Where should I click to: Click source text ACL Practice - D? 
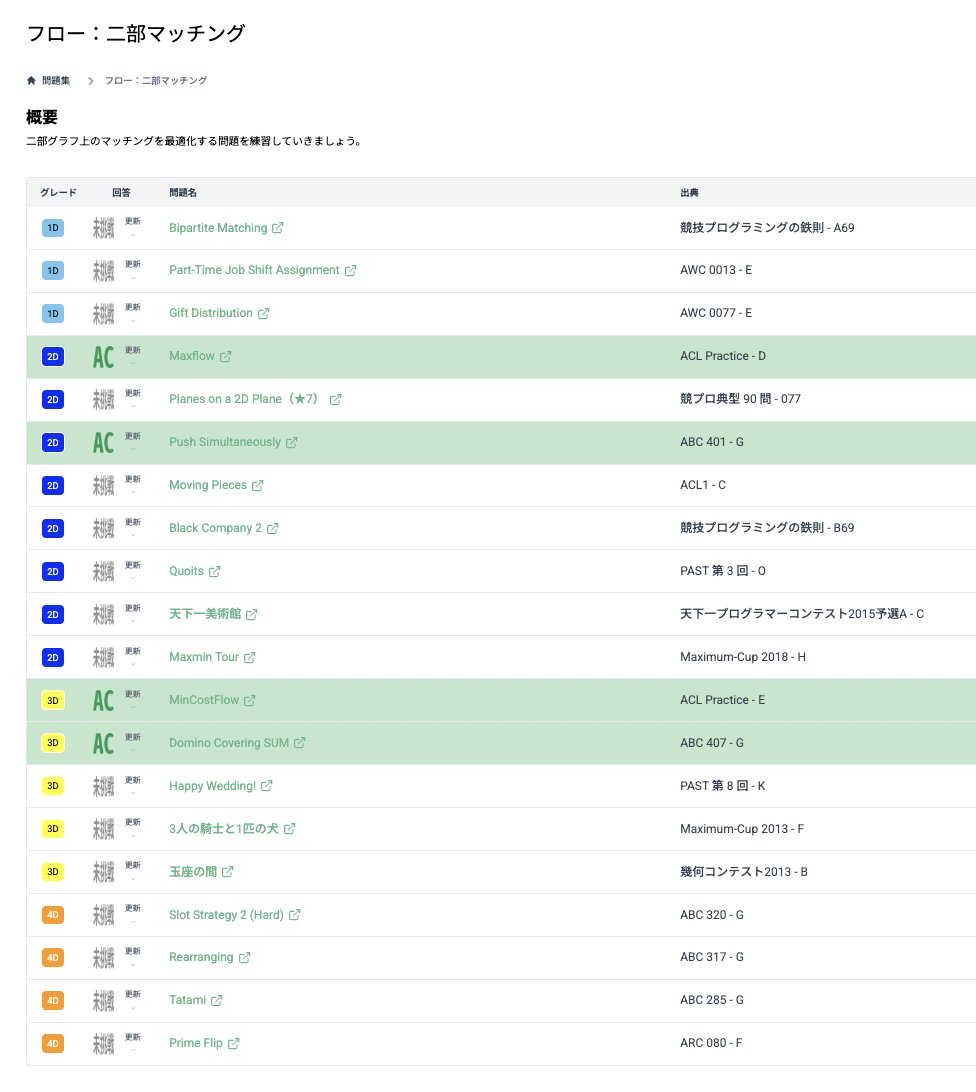tap(723, 357)
